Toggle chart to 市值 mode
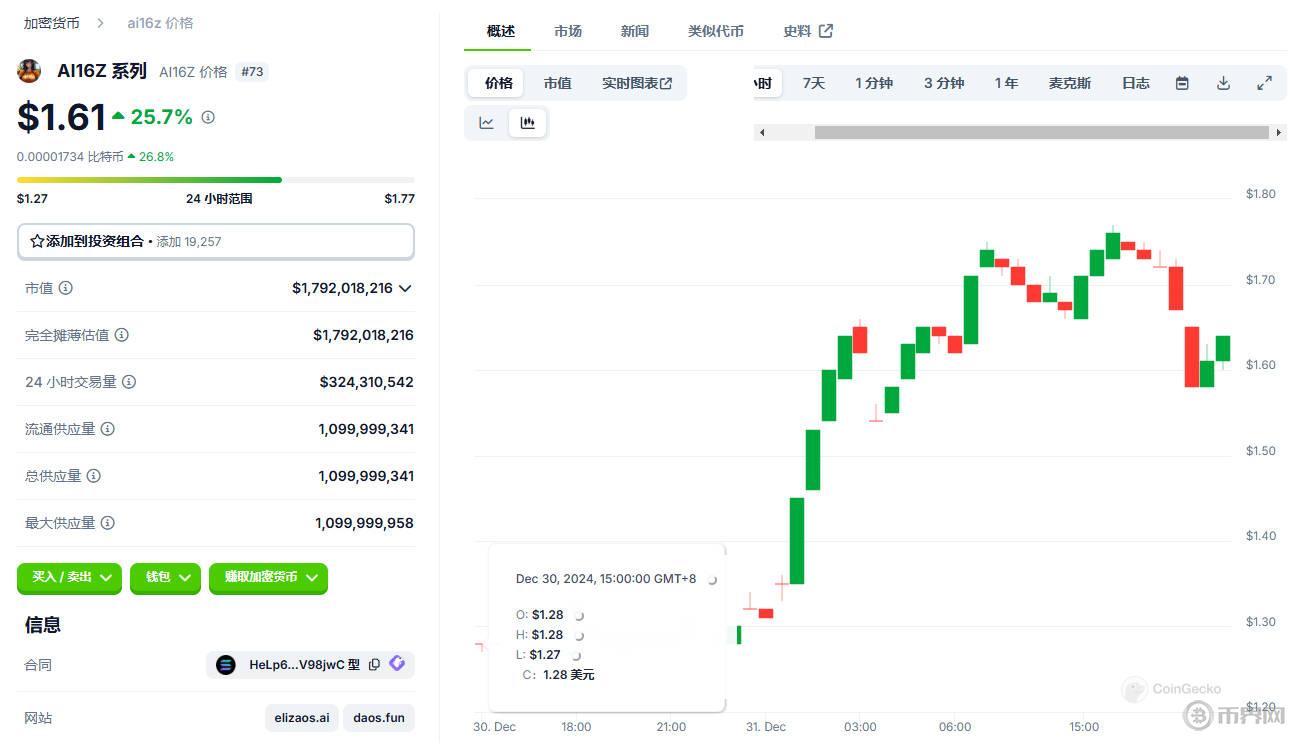Screen dimensions: 1296x743 pyautogui.click(x=557, y=83)
